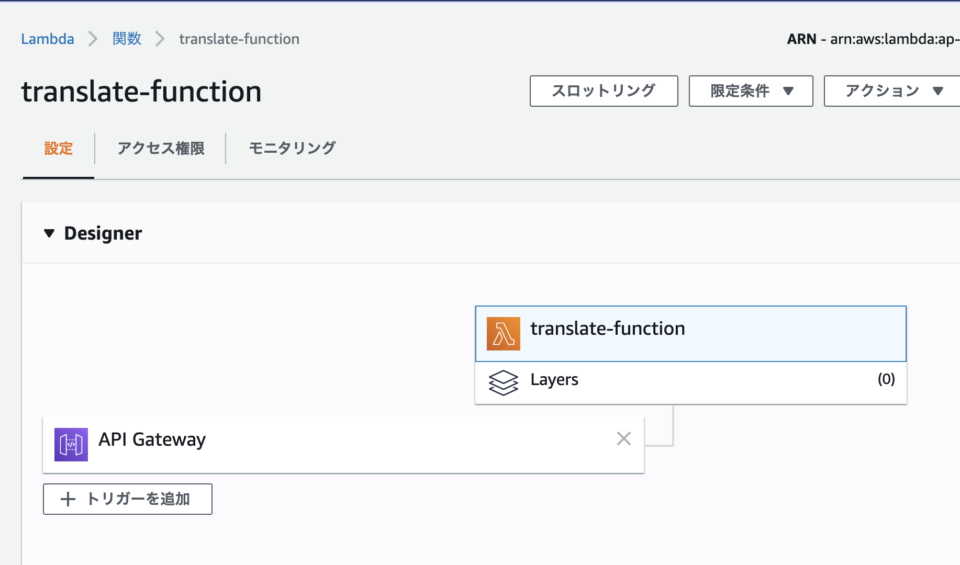
Task: Select the 設定 tab
Action: tap(59, 148)
